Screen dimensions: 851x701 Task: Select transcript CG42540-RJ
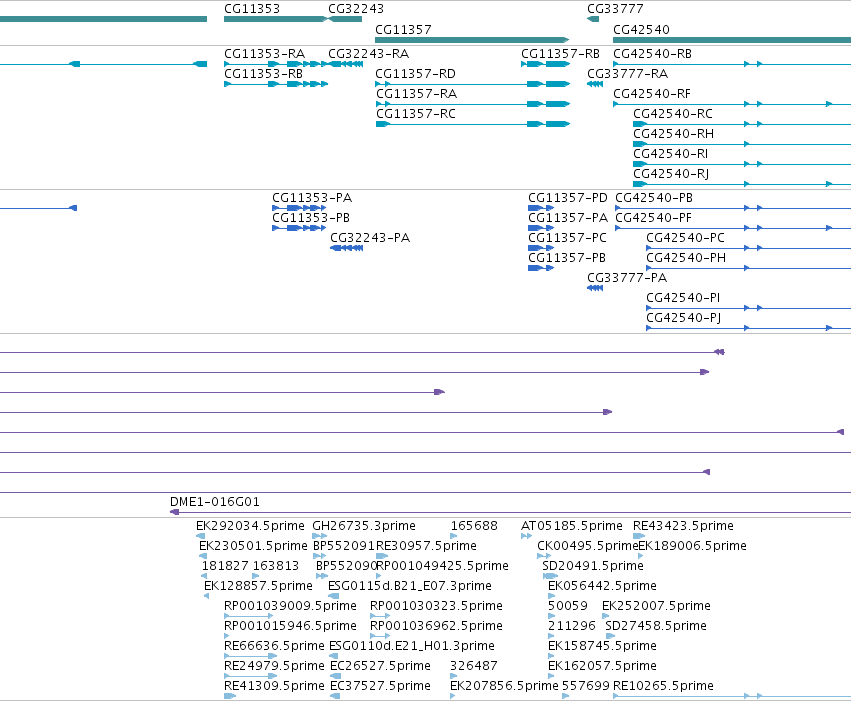pyautogui.click(x=671, y=174)
